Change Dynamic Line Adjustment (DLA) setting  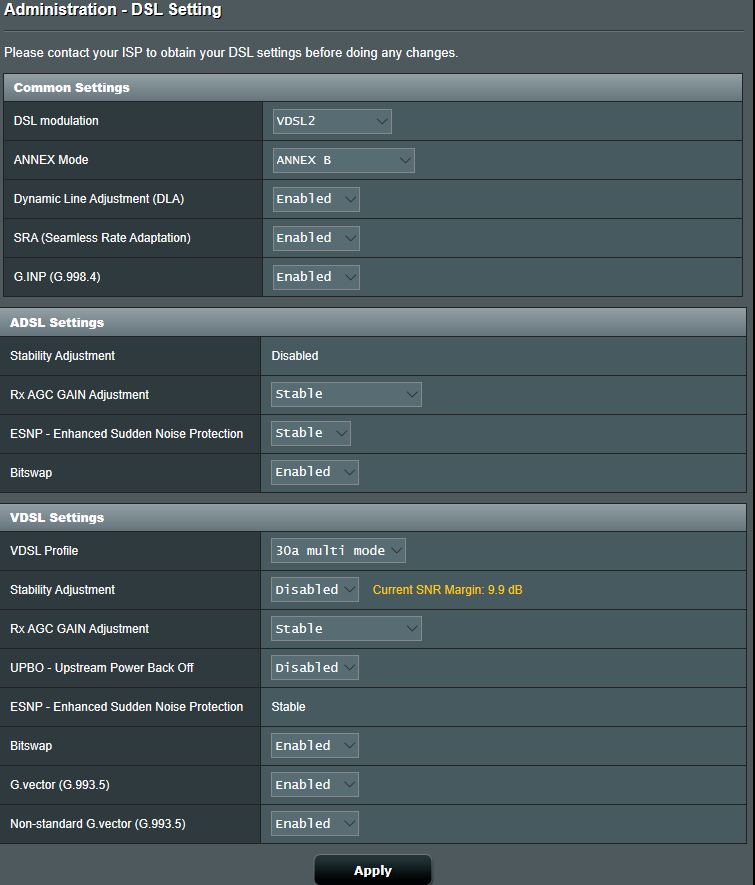coord(316,199)
